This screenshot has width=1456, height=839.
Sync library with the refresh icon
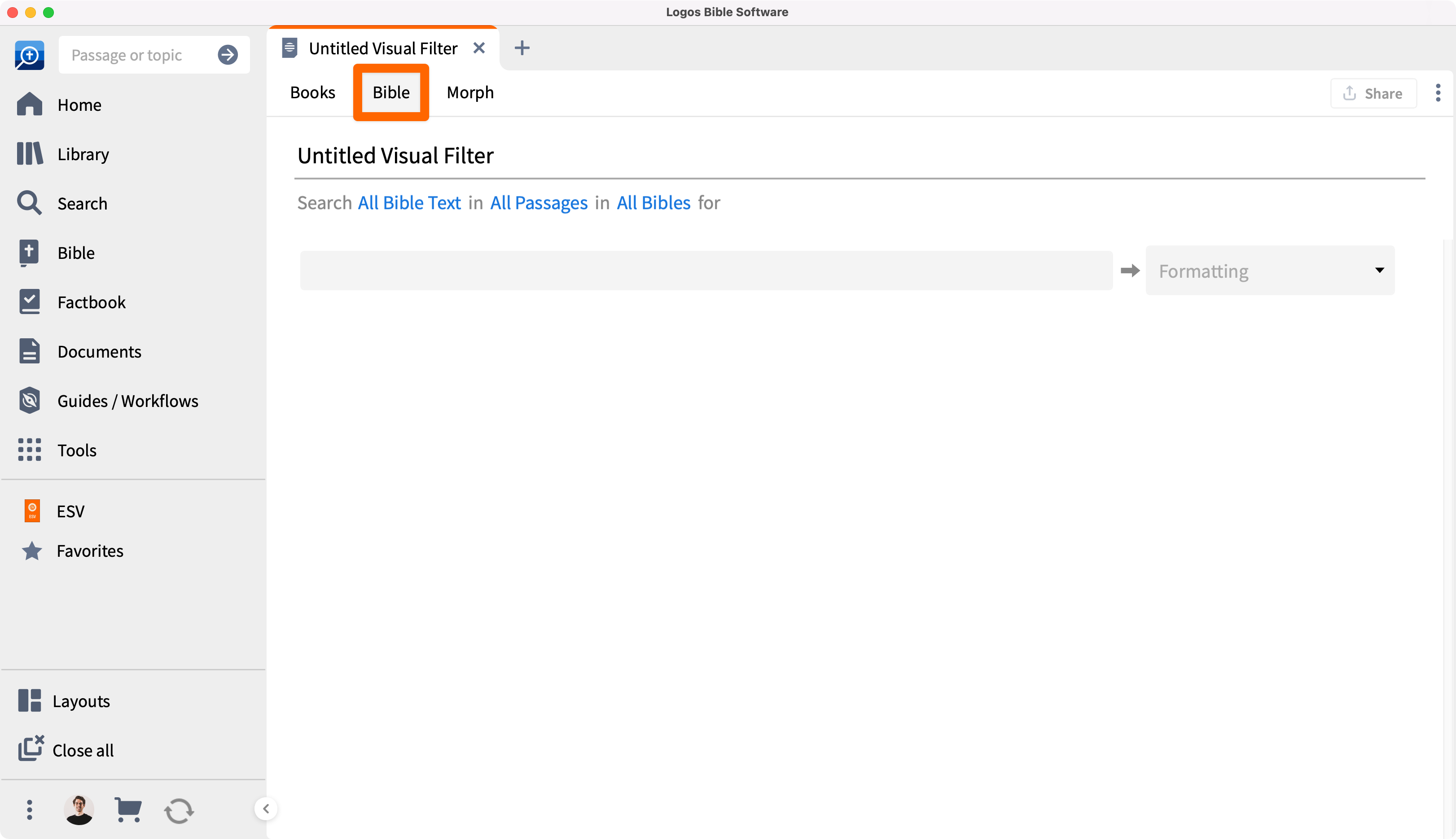point(179,810)
